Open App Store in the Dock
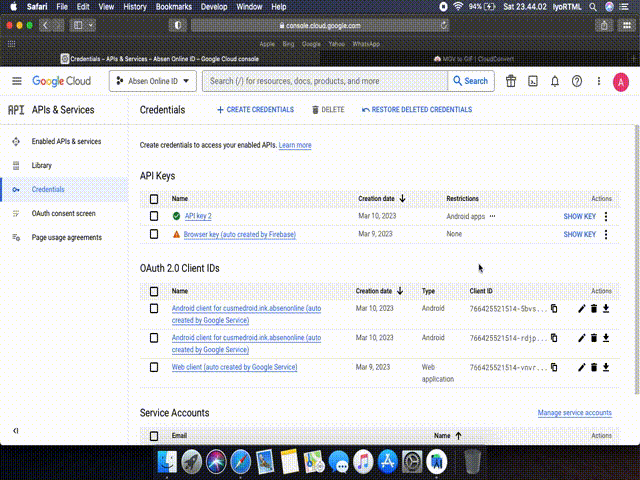The image size is (640, 480). coord(388,461)
